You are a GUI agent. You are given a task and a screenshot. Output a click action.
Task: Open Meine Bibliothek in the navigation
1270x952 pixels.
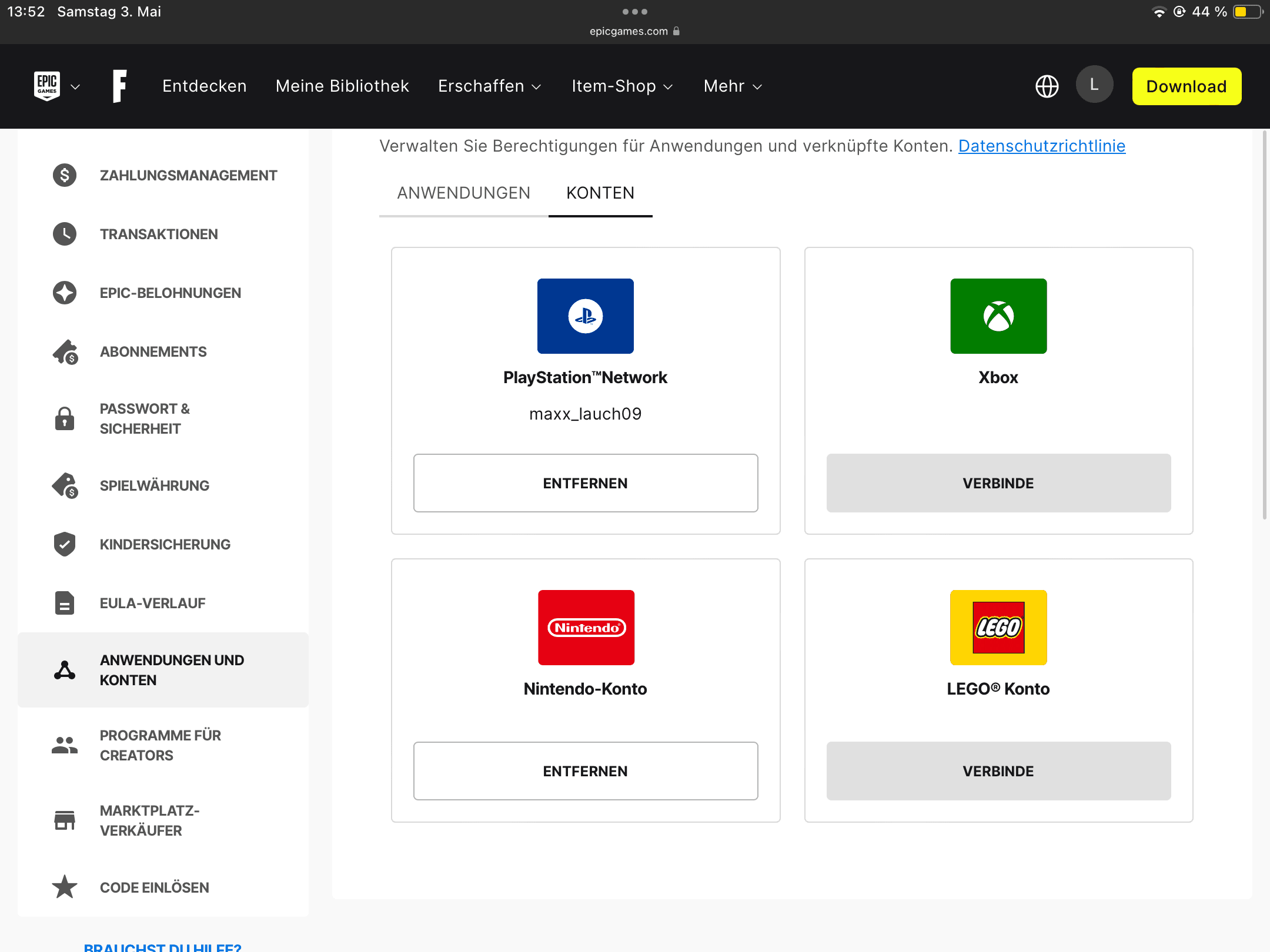[342, 86]
